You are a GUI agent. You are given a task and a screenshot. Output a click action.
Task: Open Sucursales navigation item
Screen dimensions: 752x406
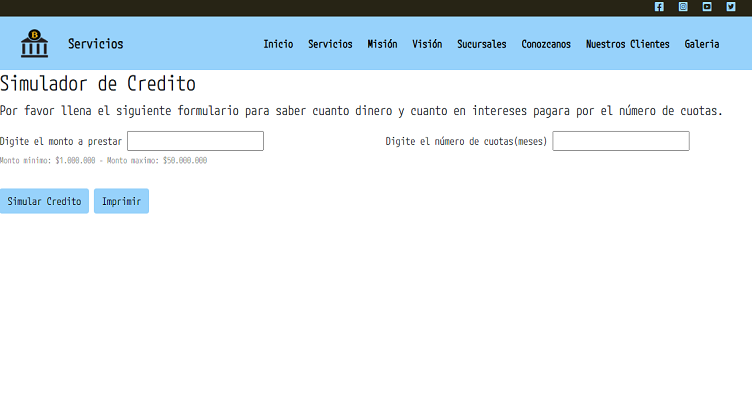click(482, 44)
